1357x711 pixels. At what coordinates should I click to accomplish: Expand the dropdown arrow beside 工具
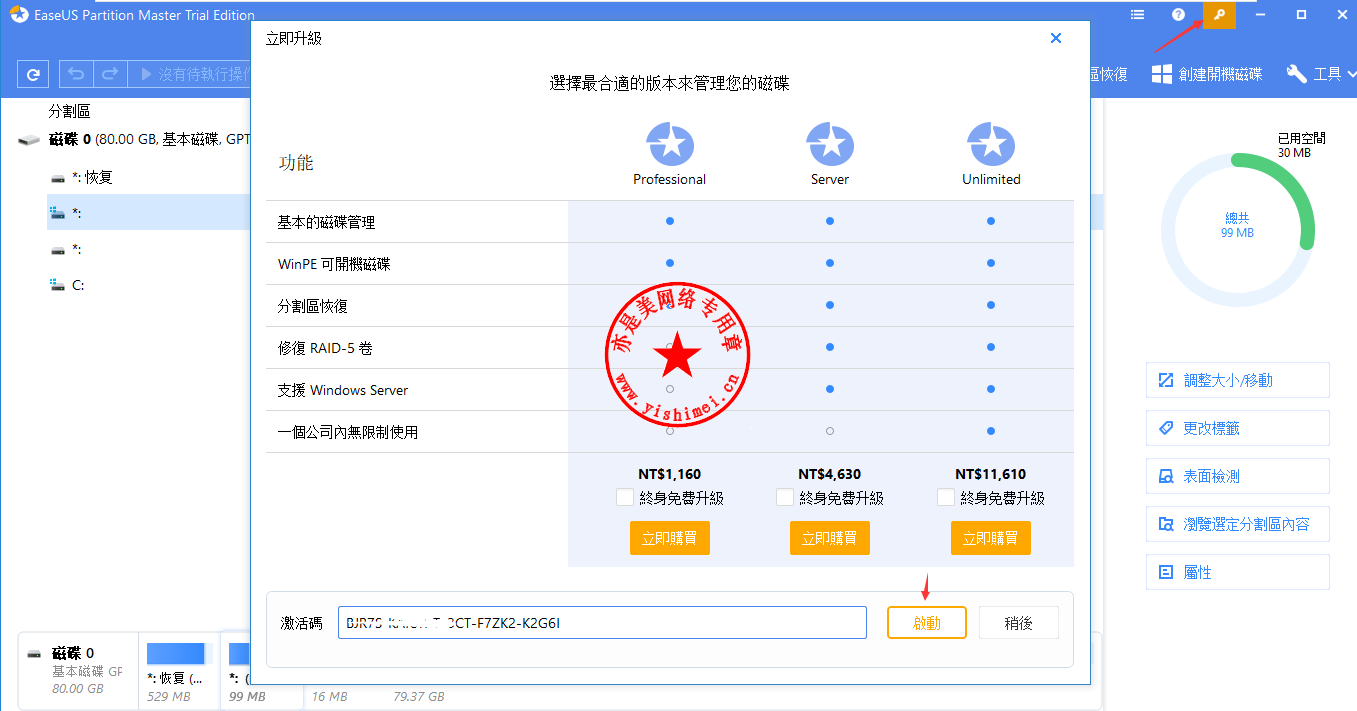click(1351, 74)
